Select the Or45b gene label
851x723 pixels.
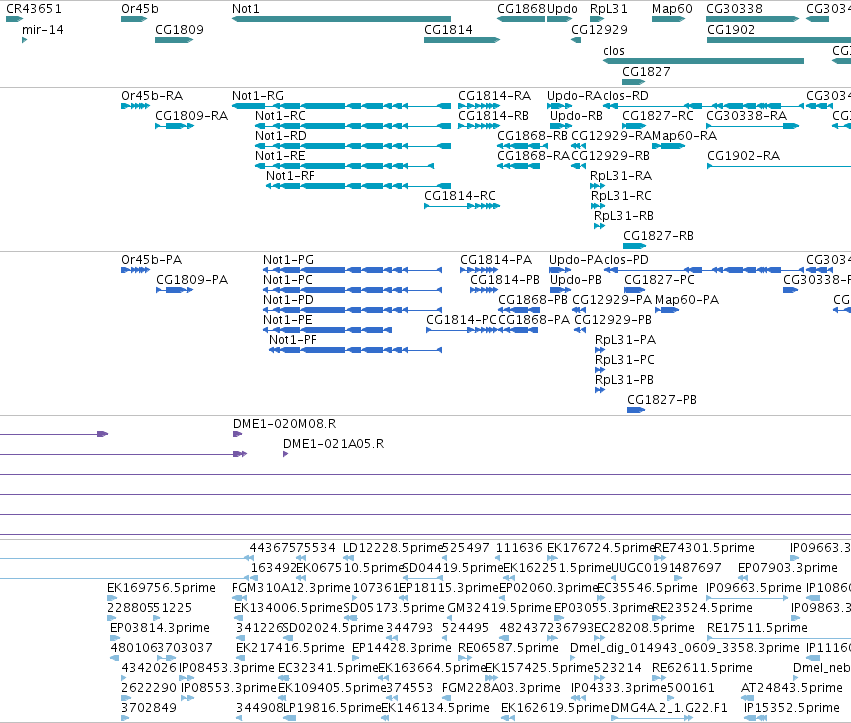140,9
